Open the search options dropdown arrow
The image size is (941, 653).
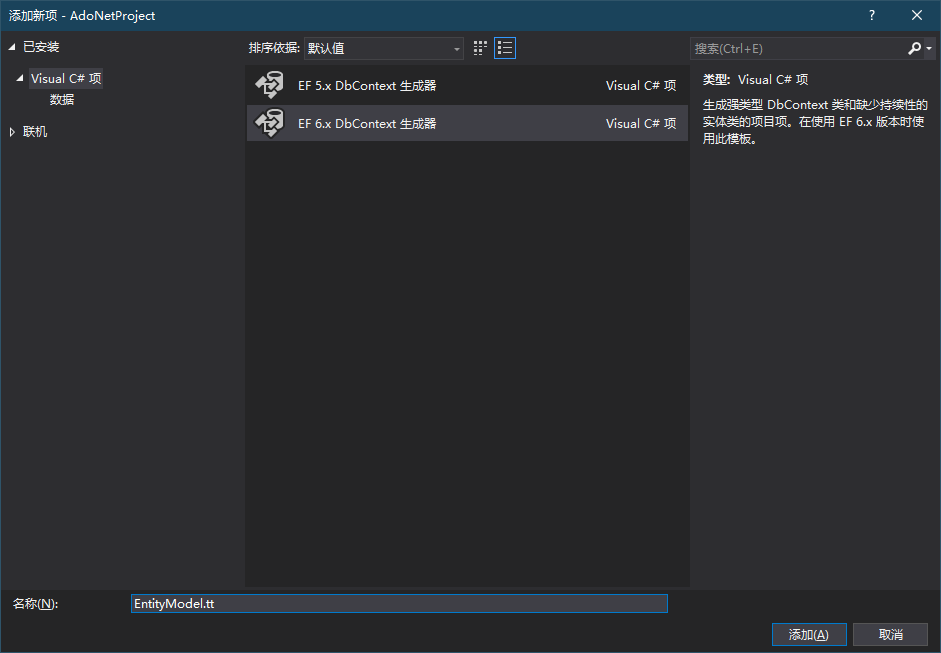click(929, 48)
